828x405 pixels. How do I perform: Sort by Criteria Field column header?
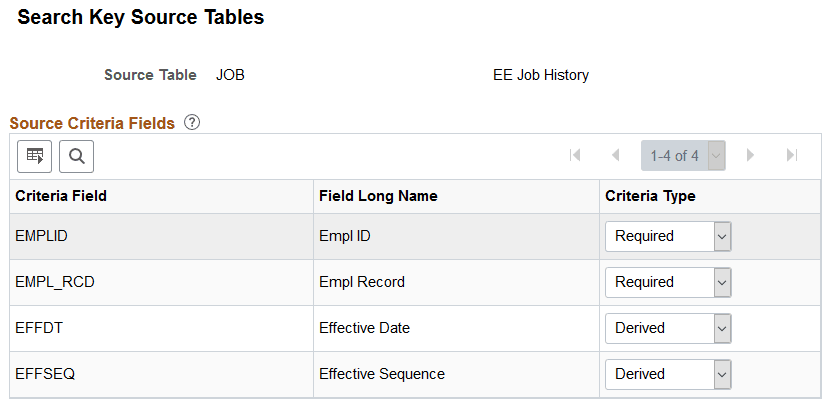(x=61, y=196)
